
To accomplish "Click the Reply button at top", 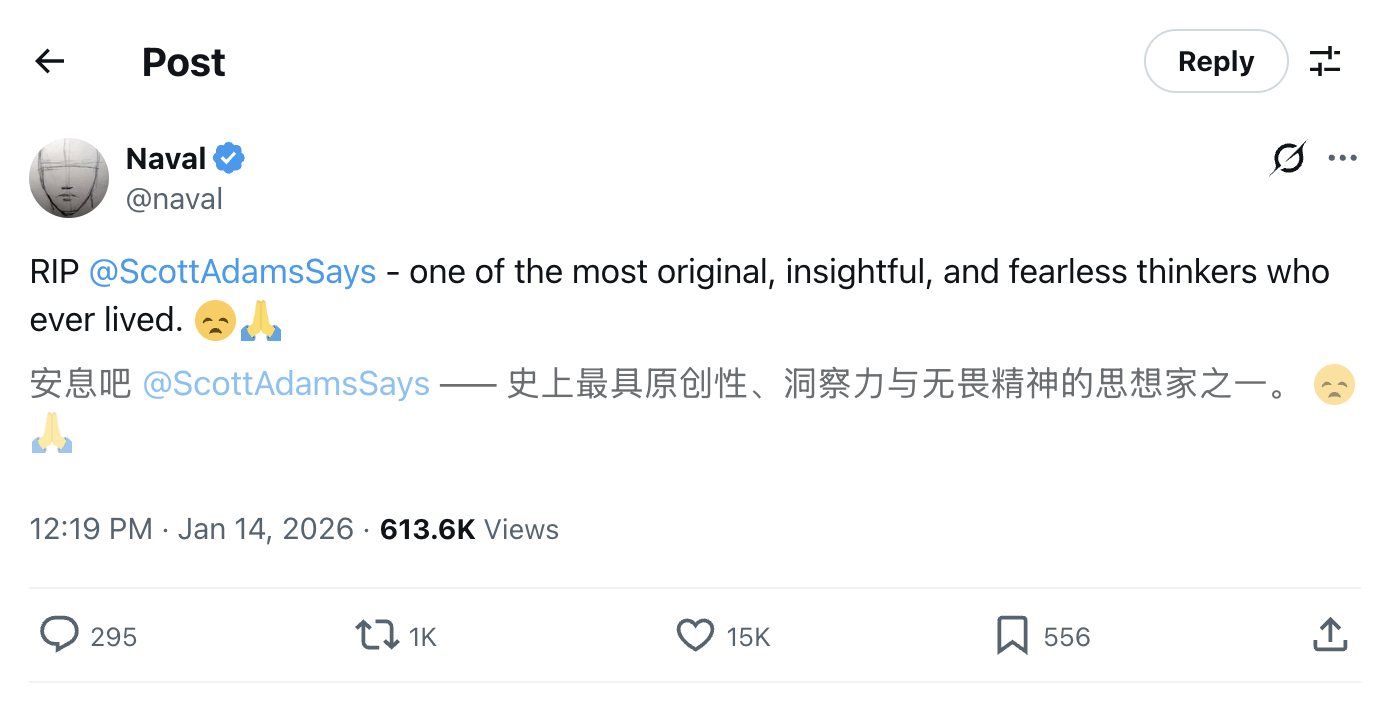I will click(x=1215, y=62).
